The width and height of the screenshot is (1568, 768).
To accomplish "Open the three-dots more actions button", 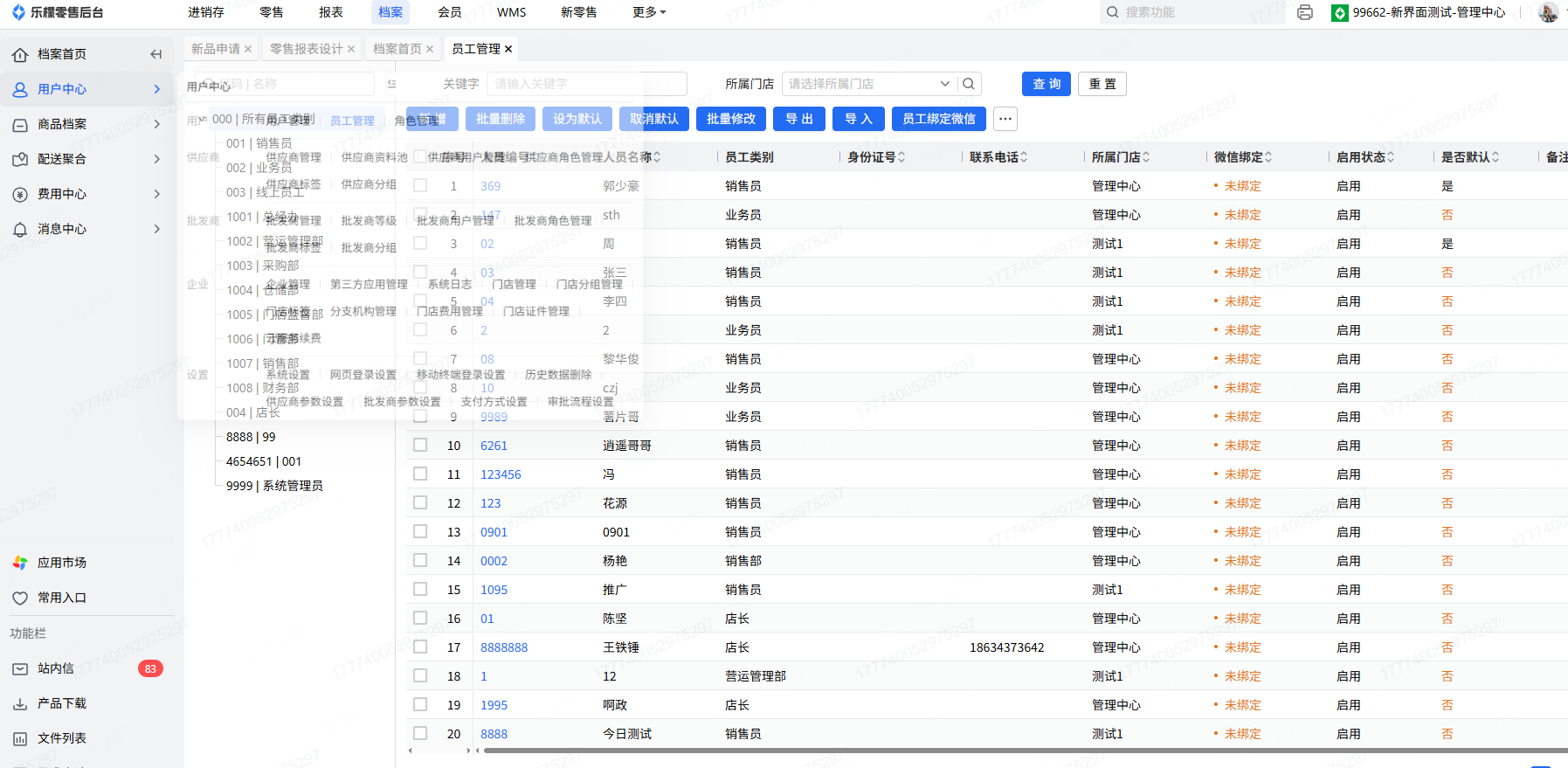I will click(x=1005, y=119).
